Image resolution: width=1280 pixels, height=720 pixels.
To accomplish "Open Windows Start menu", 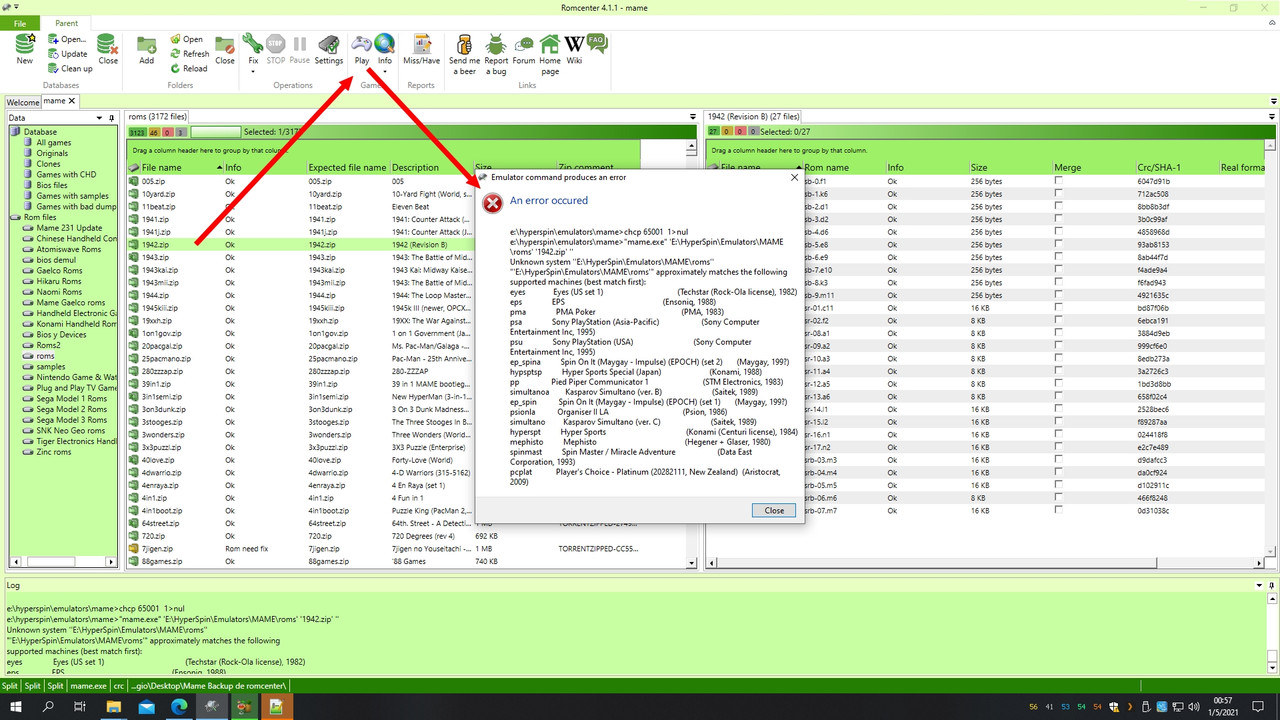I will (16, 707).
